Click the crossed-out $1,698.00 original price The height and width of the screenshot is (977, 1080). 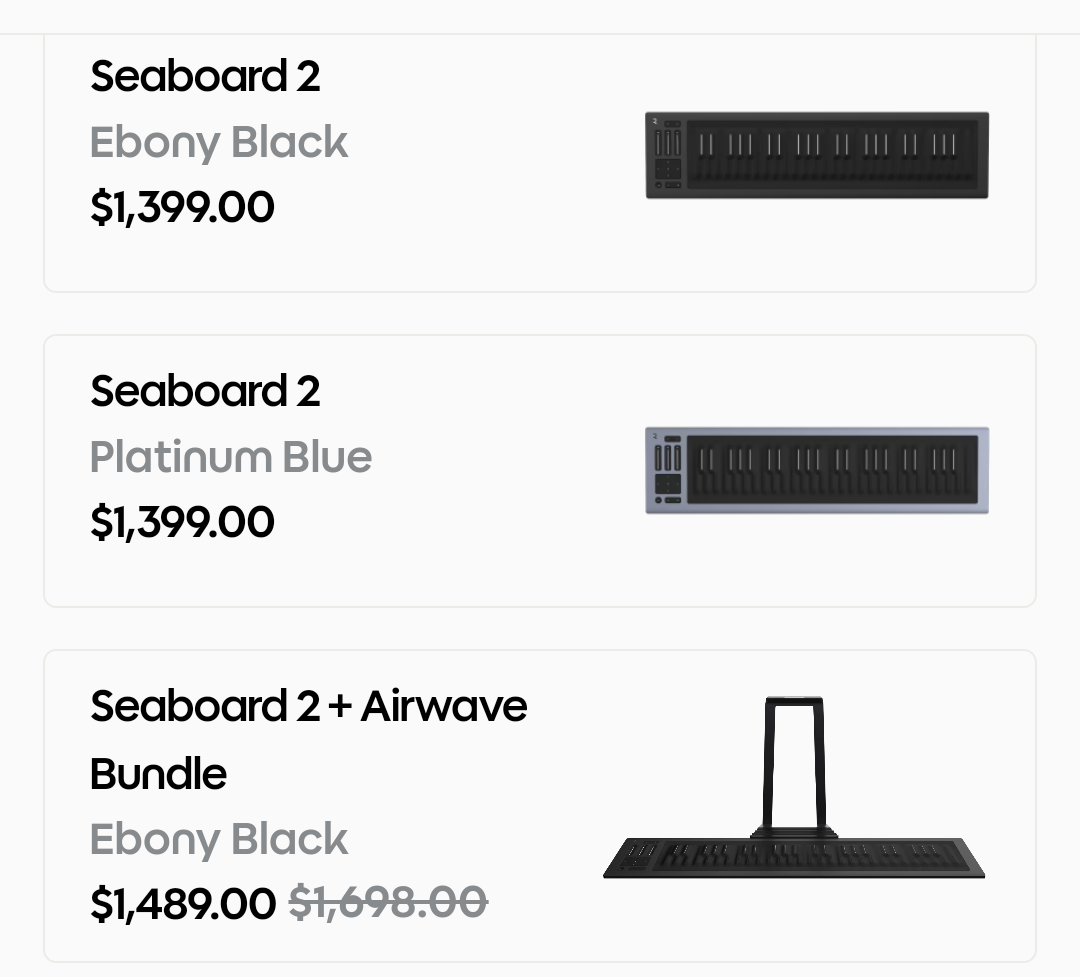coord(388,902)
